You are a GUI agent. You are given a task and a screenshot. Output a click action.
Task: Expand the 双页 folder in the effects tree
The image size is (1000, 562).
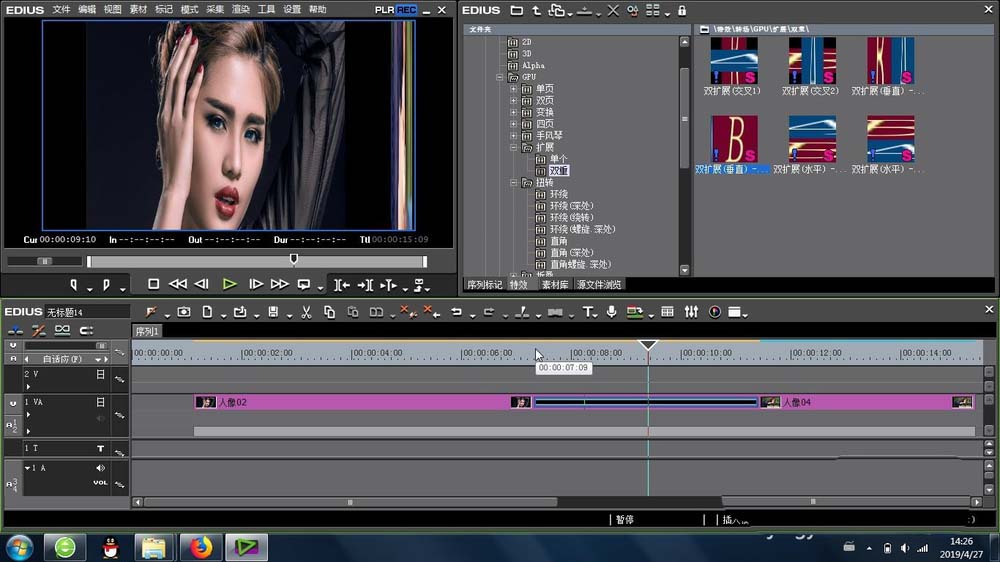[x=513, y=101]
